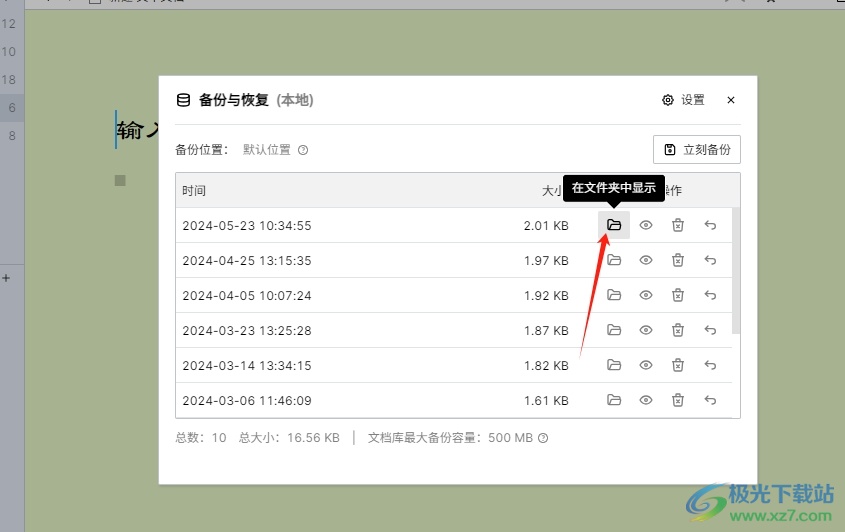Restore the 2024-03-06 11:46:09 backup

pyautogui.click(x=710, y=400)
